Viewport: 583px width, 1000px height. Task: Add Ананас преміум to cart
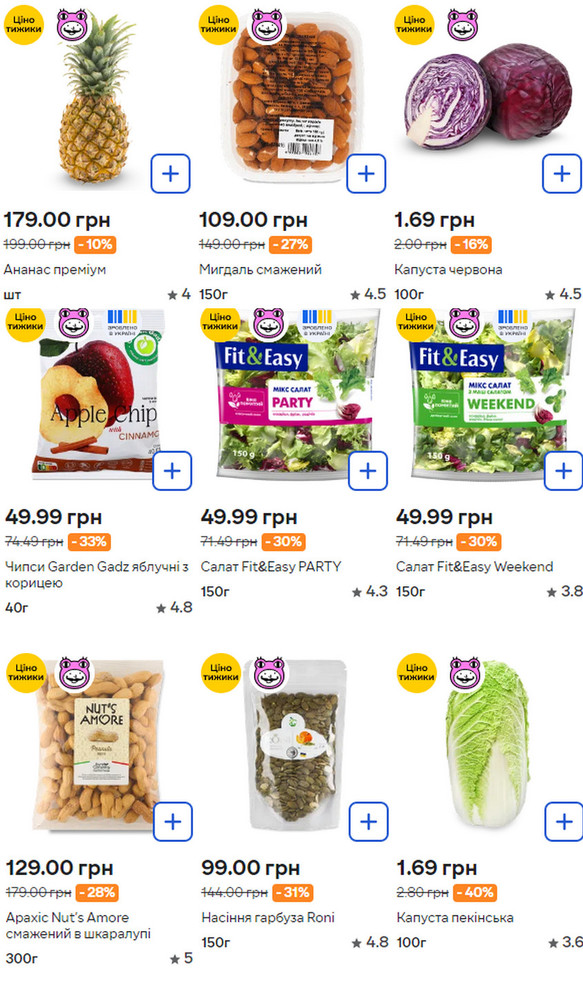[x=170, y=173]
